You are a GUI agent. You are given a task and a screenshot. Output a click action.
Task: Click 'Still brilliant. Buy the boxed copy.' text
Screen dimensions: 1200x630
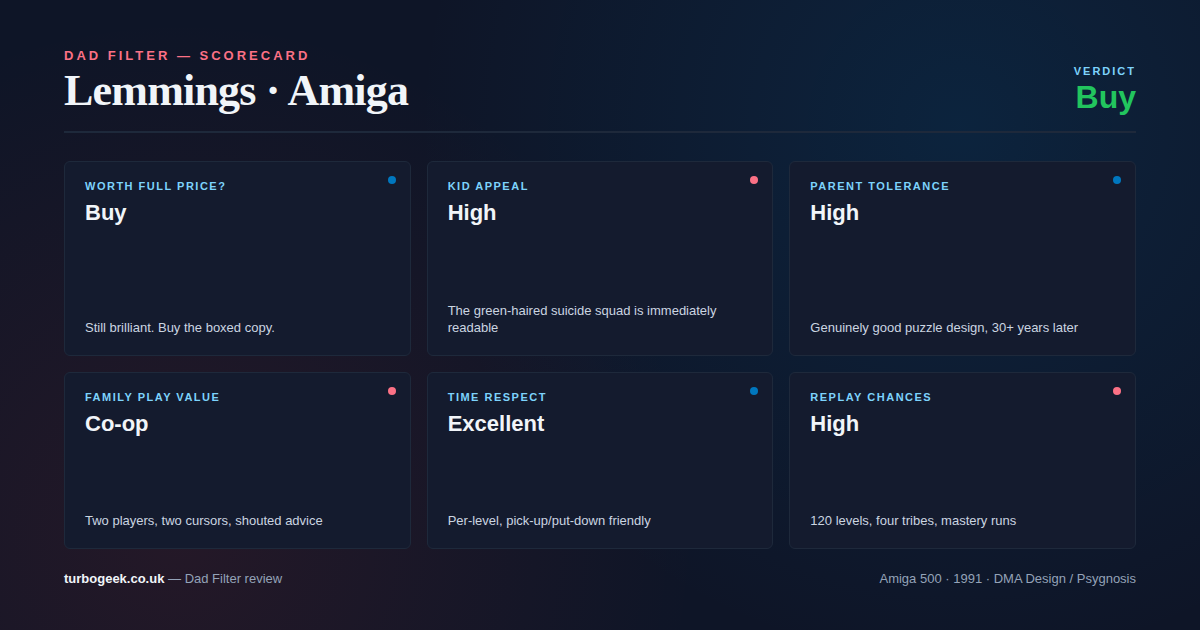(x=180, y=328)
